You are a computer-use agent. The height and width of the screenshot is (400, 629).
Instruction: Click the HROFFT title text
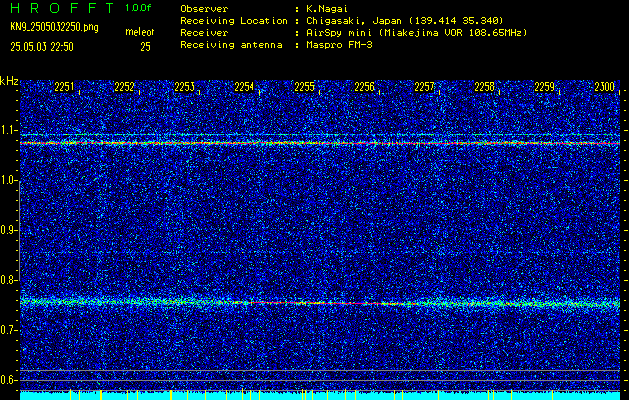62,8
